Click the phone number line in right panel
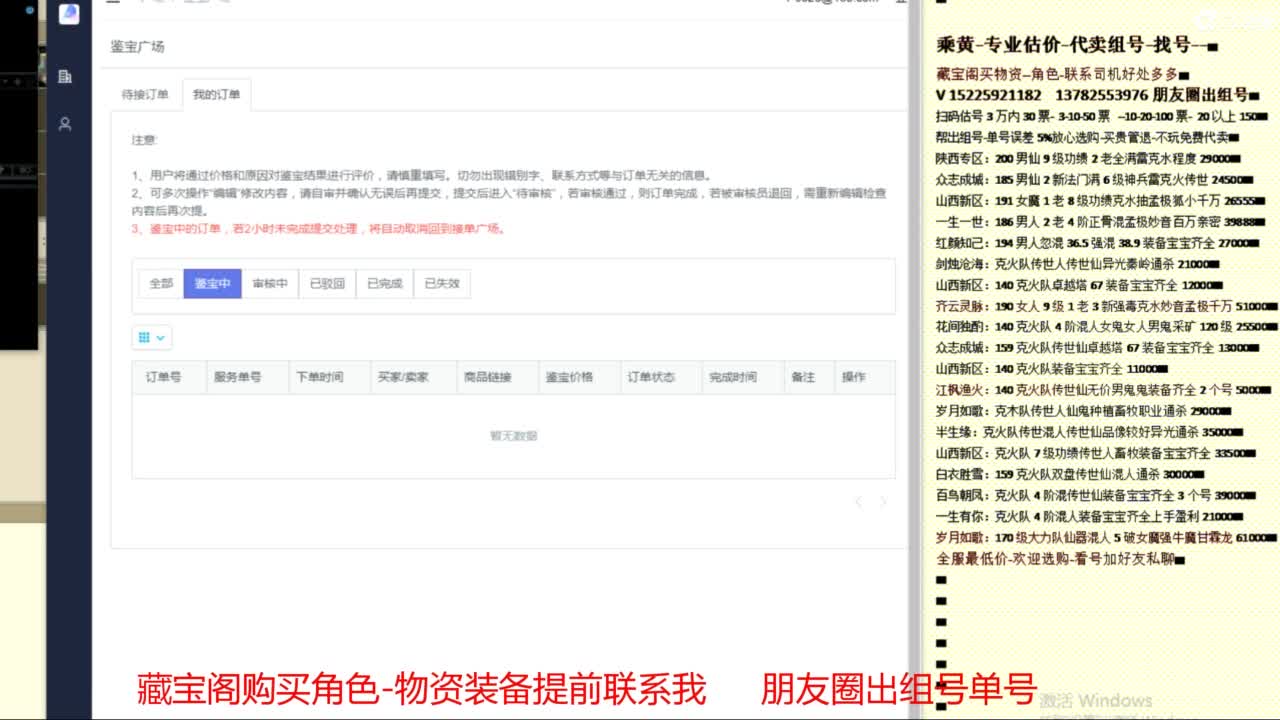The height and width of the screenshot is (720, 1280). [x=1096, y=95]
